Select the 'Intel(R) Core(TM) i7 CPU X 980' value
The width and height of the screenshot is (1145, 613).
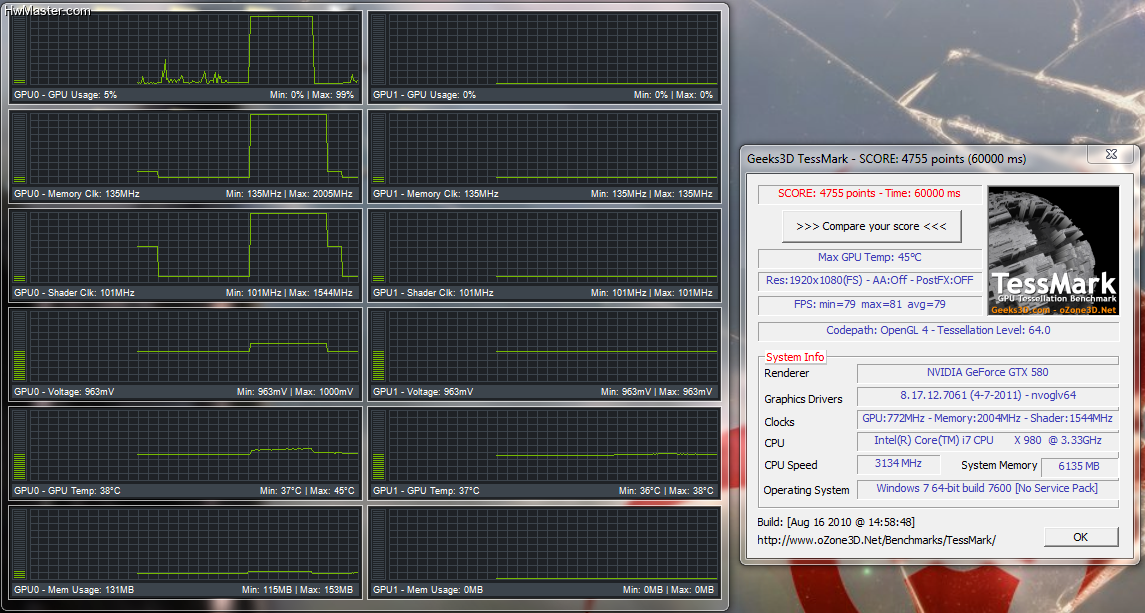coord(987,441)
